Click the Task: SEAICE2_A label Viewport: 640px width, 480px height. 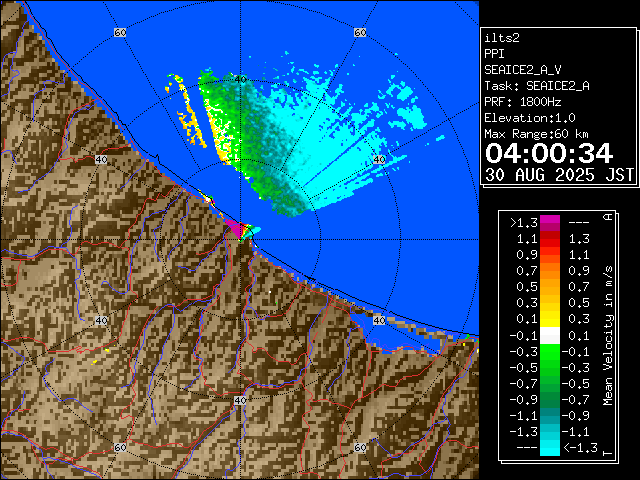[536, 86]
